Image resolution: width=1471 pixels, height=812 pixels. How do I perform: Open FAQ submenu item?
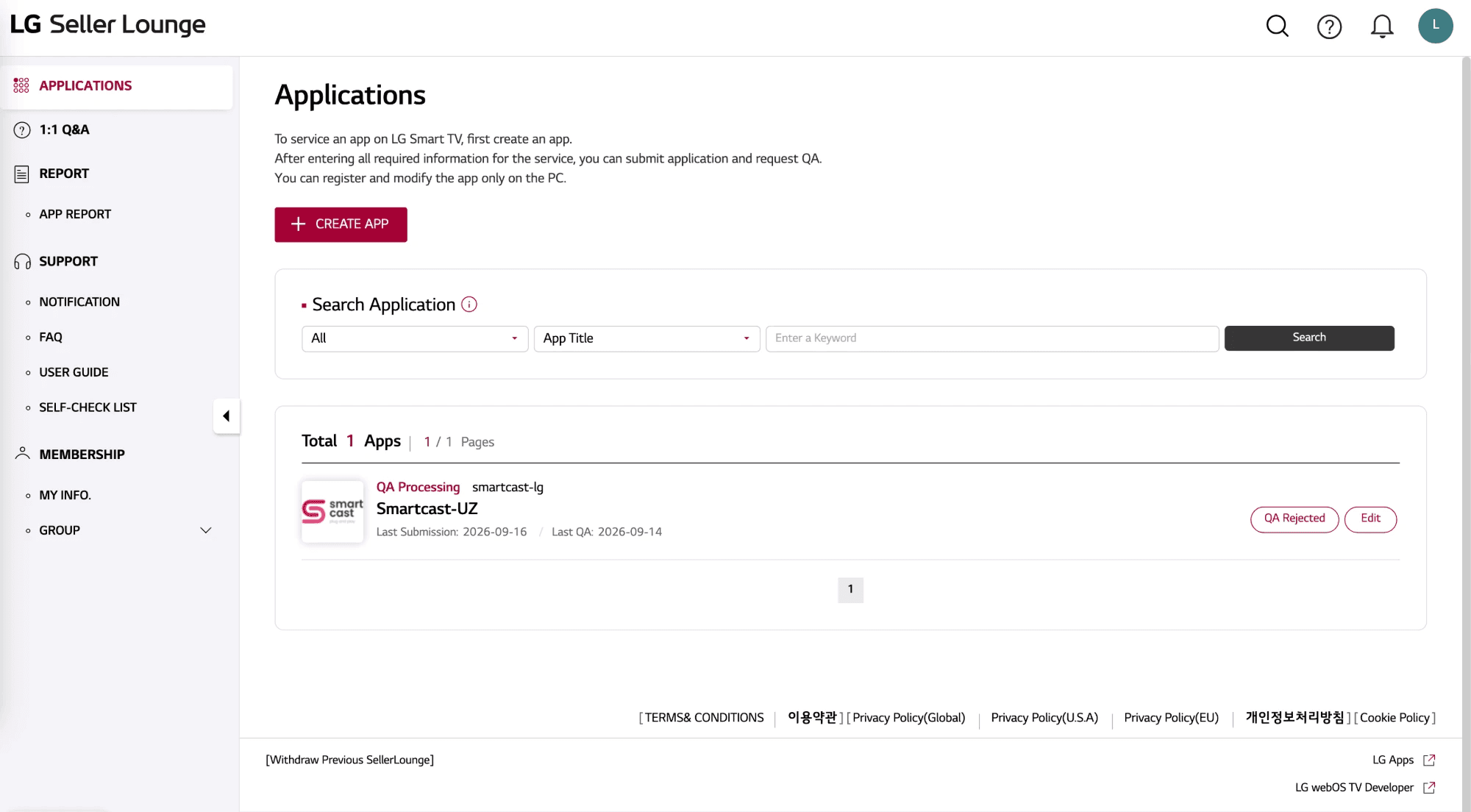click(x=51, y=337)
